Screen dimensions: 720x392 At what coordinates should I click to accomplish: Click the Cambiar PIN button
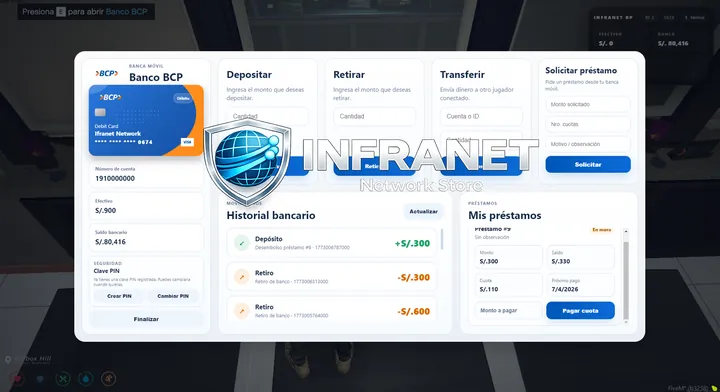pyautogui.click(x=173, y=296)
